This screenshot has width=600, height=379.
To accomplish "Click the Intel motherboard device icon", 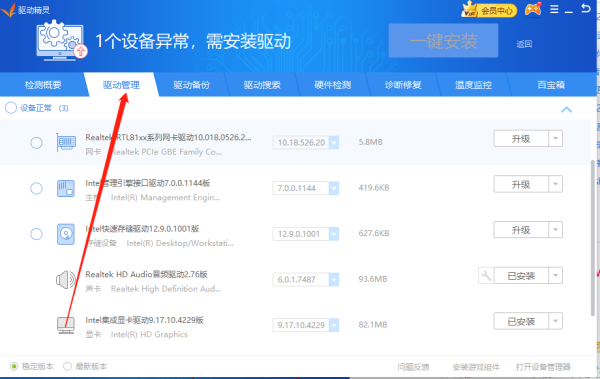I will coord(66,188).
